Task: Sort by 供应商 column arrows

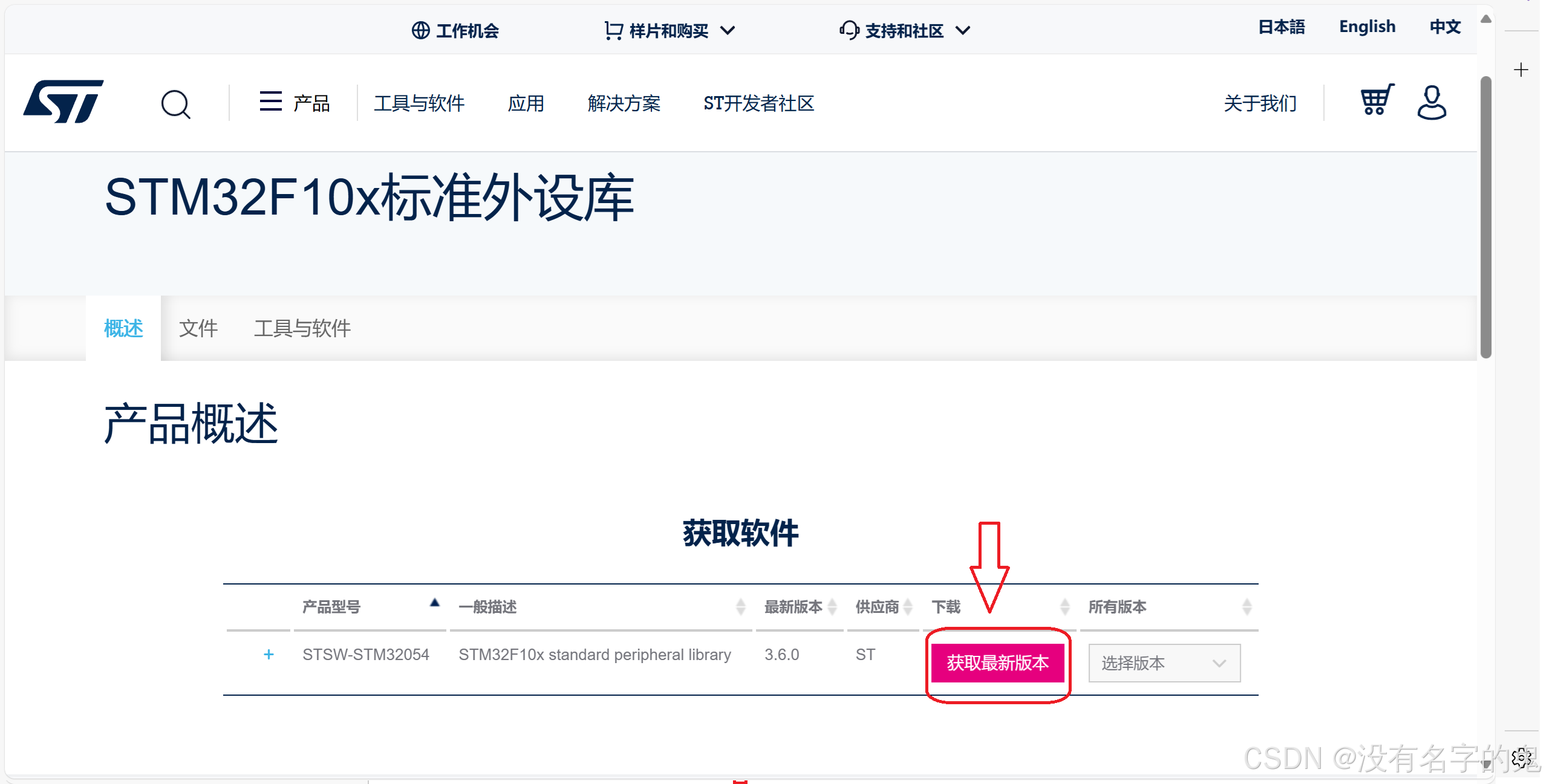Action: coord(907,606)
